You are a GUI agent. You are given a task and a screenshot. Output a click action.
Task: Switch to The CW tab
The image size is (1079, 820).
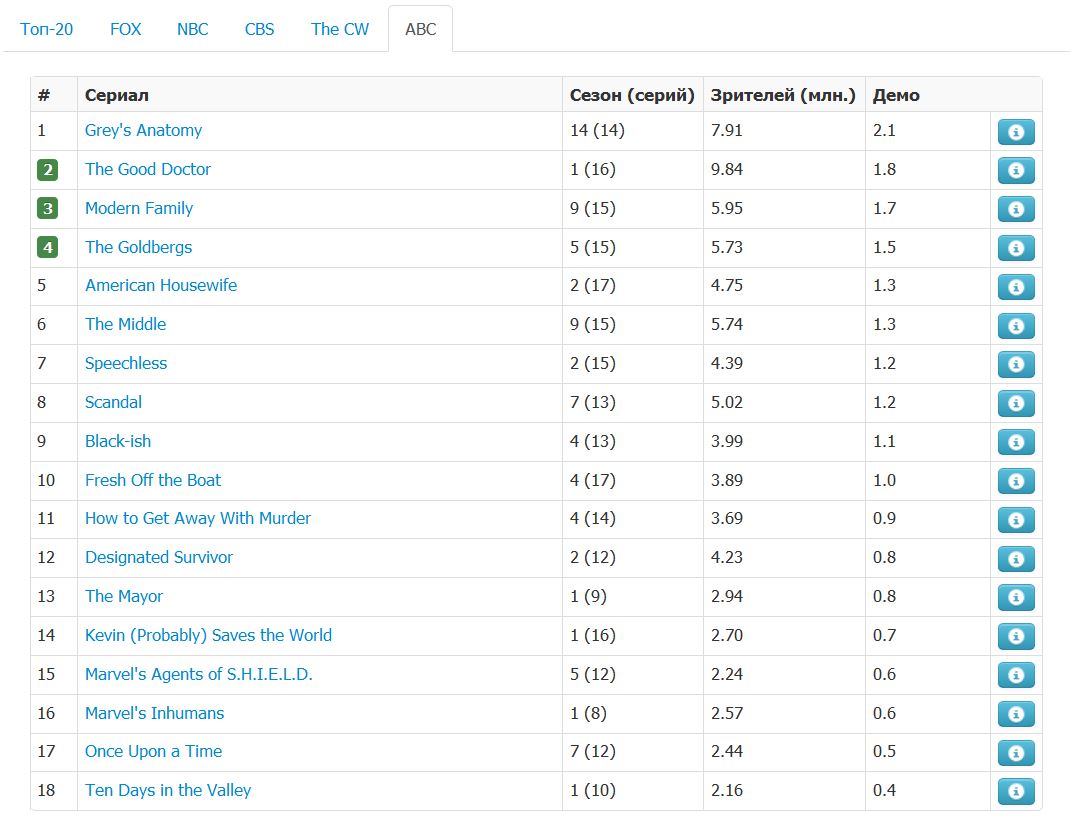[x=340, y=29]
